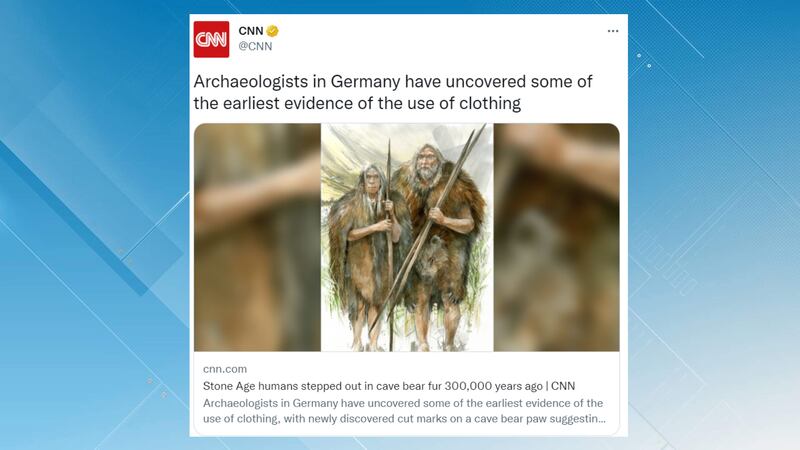The width and height of the screenshot is (800, 450).
Task: Open the cnn.com domain link
Action: pos(225,369)
